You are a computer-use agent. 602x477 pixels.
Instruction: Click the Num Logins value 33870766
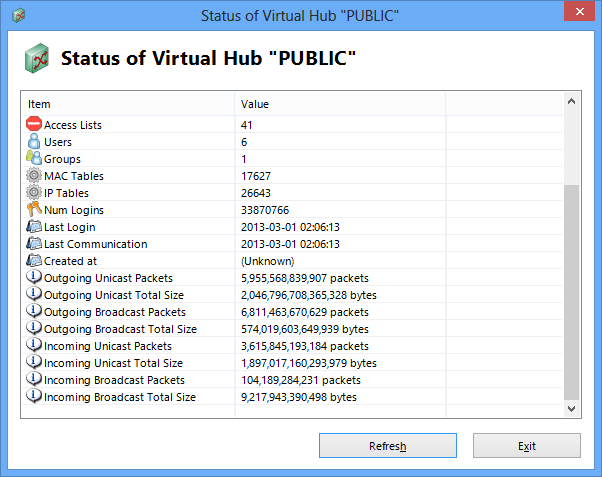265,210
